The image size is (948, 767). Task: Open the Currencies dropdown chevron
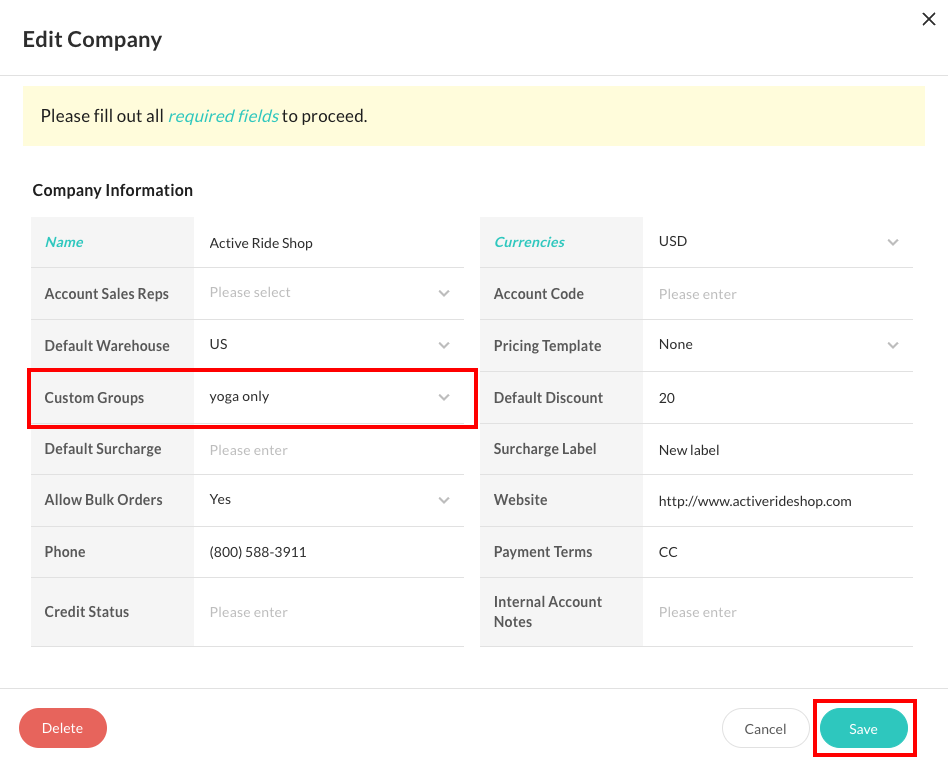pos(893,242)
